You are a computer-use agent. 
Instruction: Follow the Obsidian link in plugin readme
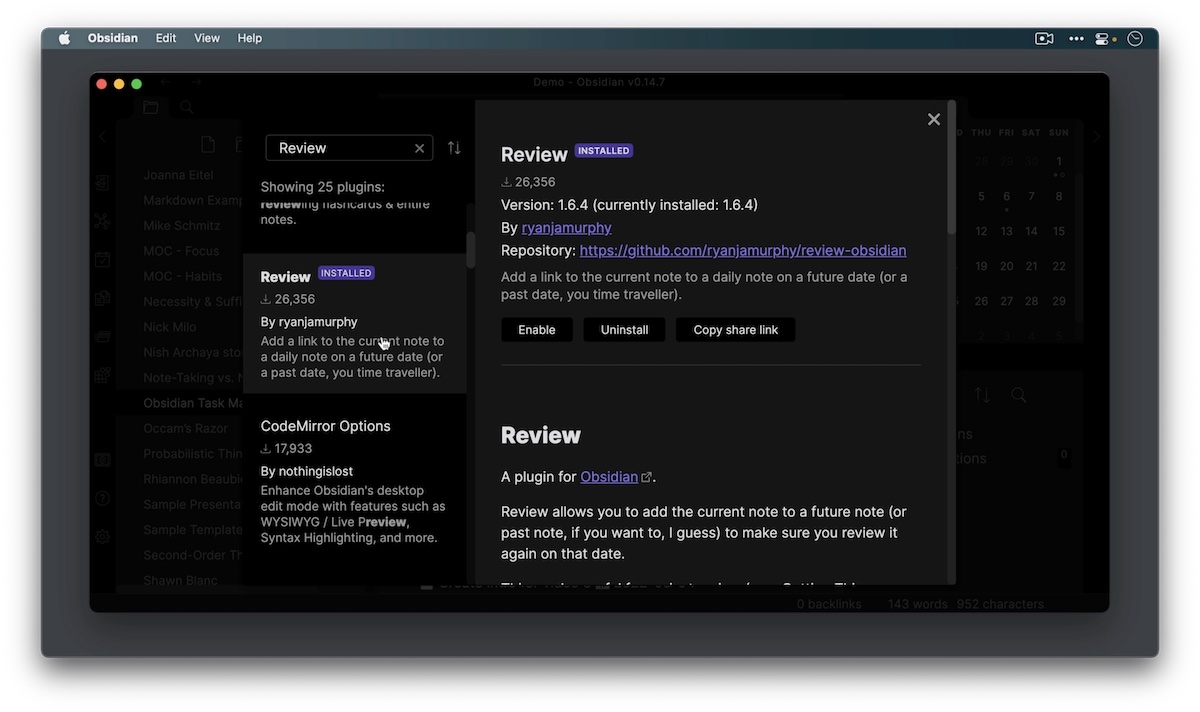point(609,477)
